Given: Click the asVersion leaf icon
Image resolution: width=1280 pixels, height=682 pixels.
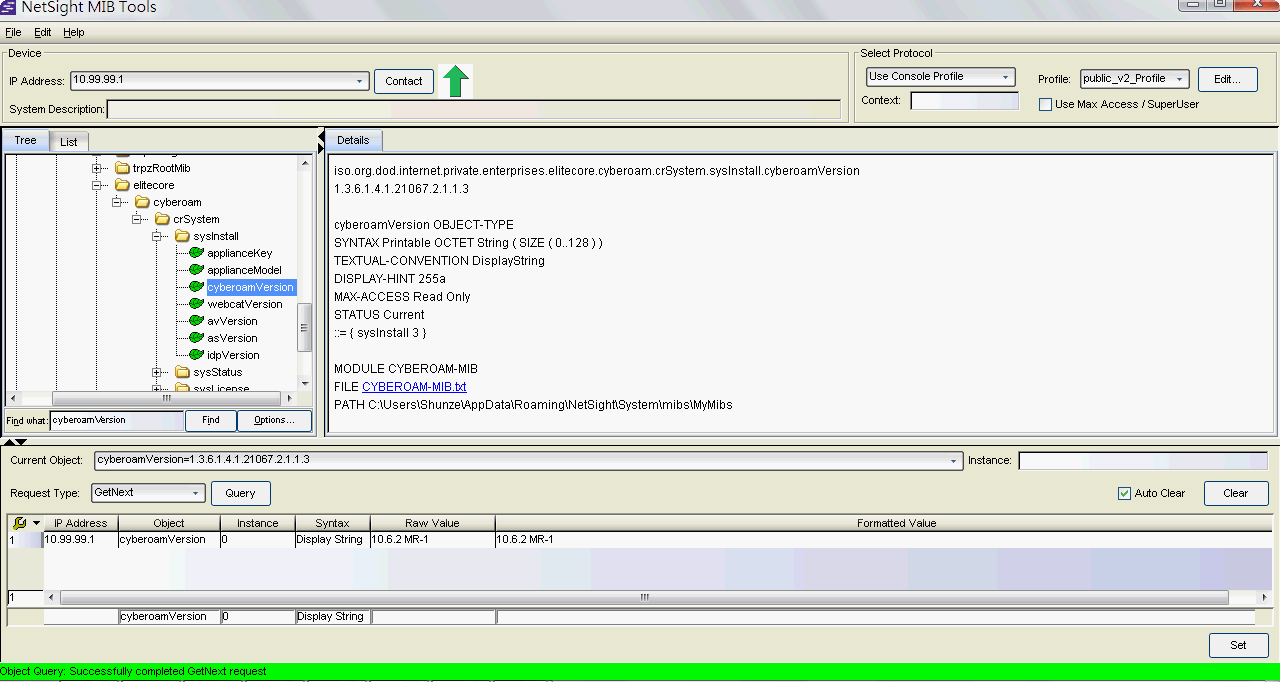Looking at the screenshot, I should point(197,338).
